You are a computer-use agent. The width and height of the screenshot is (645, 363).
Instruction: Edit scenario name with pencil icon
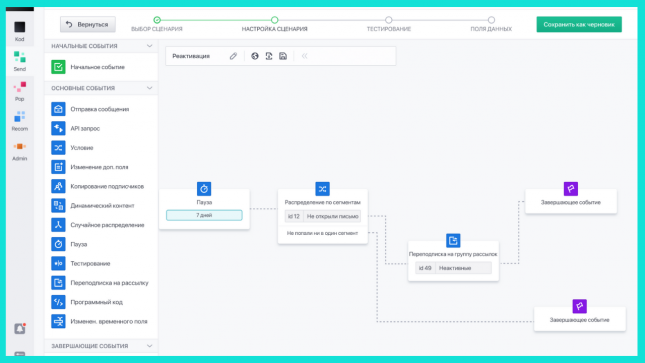point(233,56)
